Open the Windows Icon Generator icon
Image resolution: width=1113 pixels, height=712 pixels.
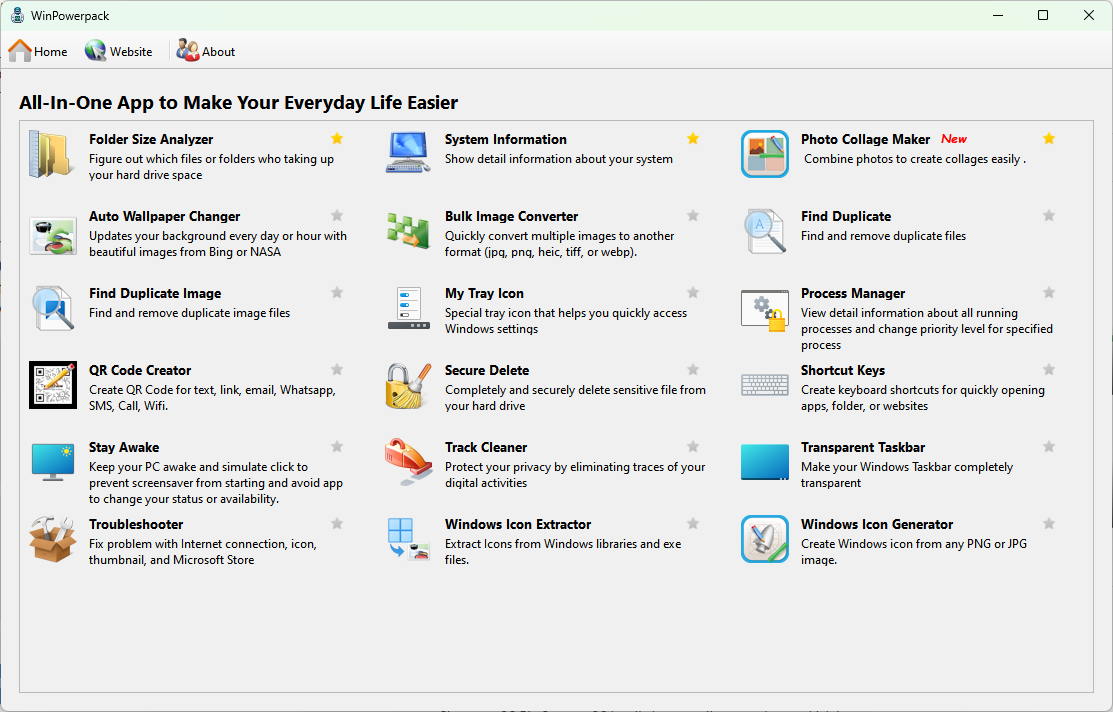[764, 540]
